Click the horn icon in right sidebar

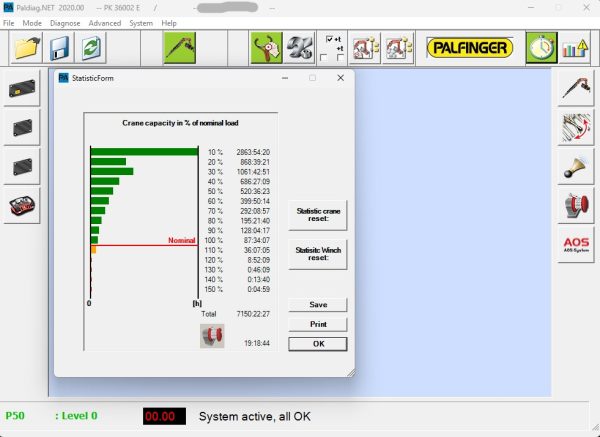pos(576,166)
